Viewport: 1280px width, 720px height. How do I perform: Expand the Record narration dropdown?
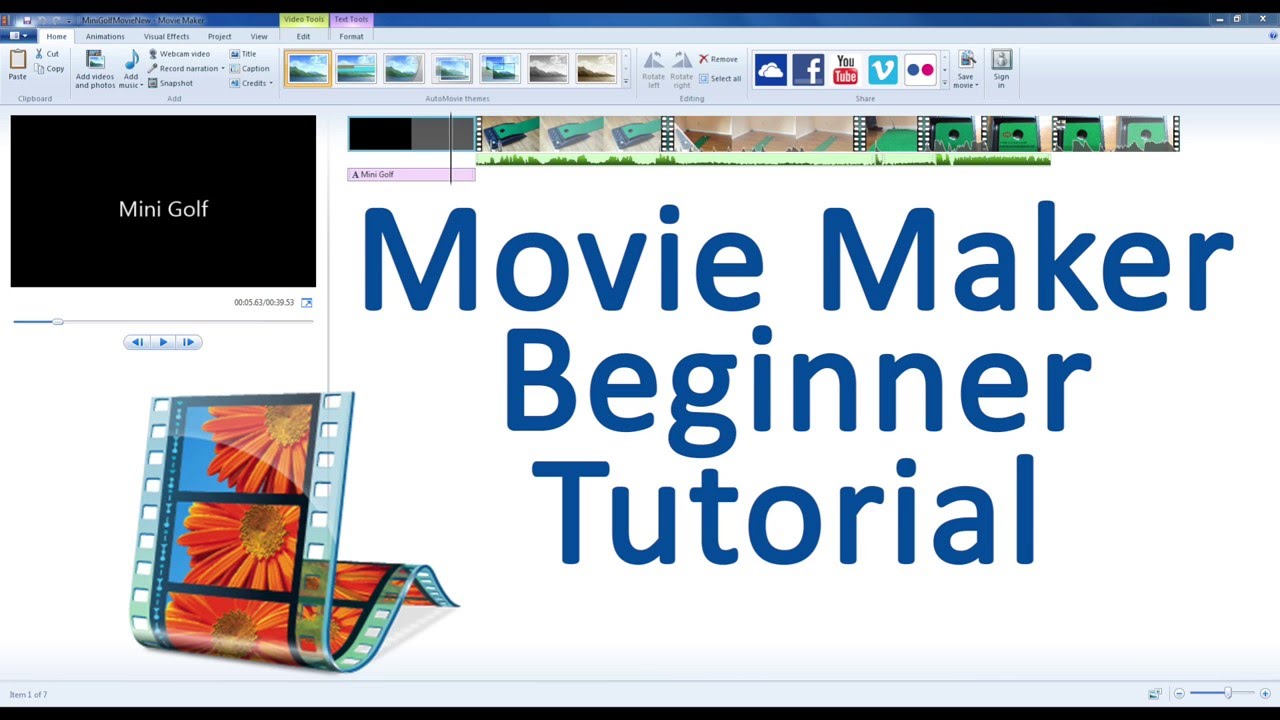(223, 69)
